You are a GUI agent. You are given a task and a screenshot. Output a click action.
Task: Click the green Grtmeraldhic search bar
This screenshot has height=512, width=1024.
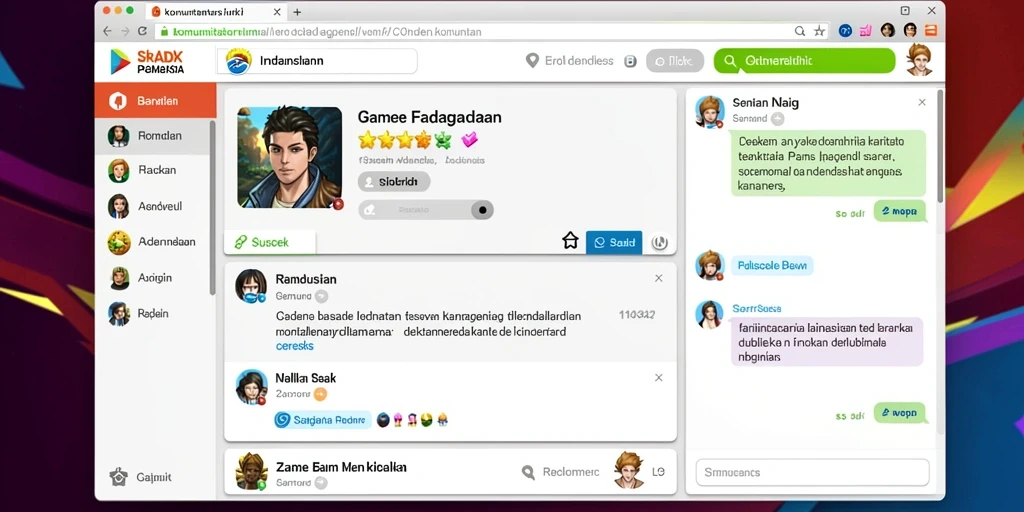click(804, 61)
